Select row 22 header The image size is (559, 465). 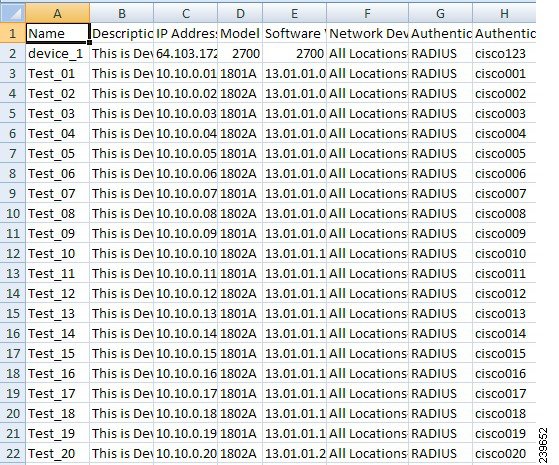13,453
